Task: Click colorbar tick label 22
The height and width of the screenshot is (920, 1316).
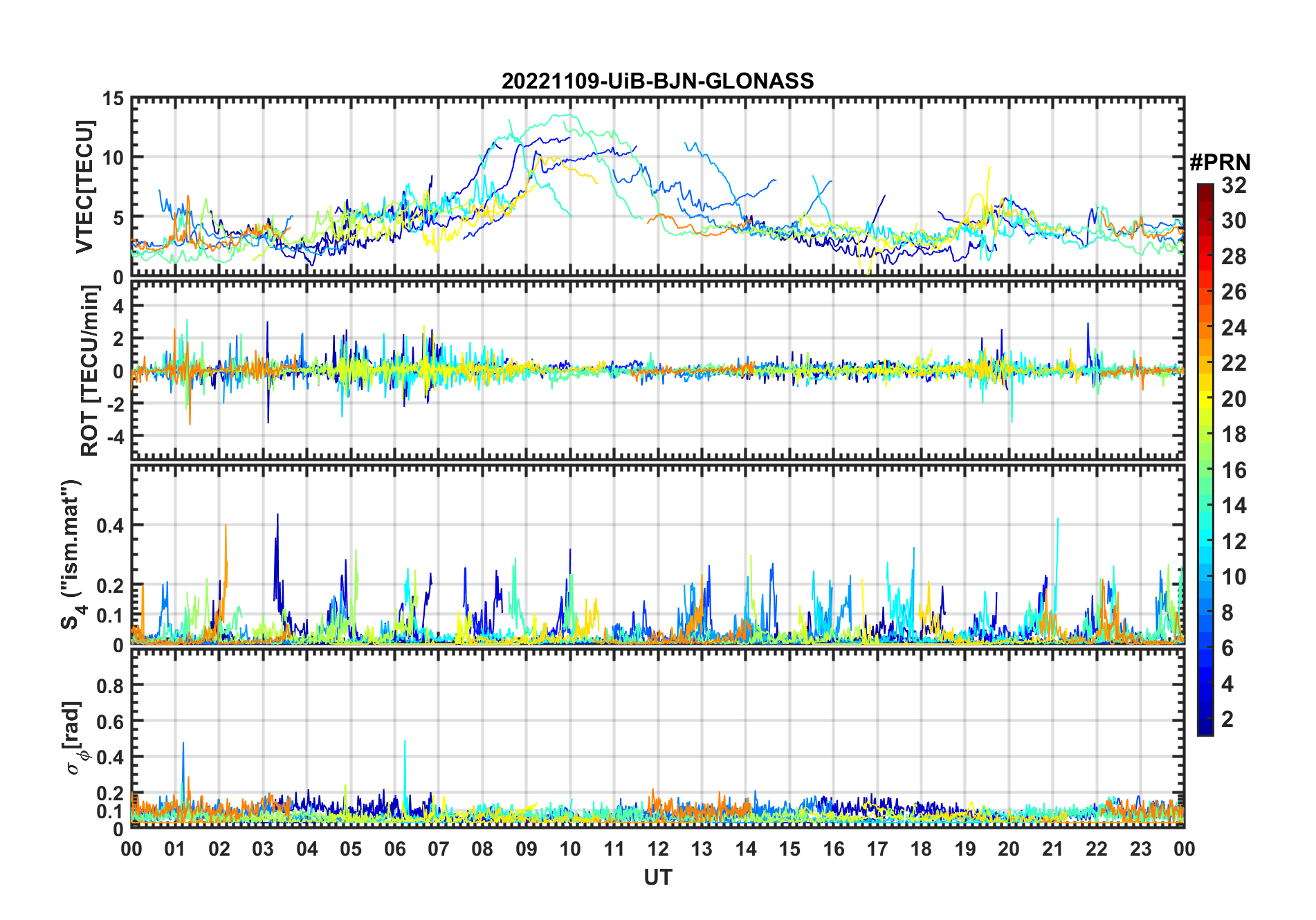Action: [x=1234, y=362]
